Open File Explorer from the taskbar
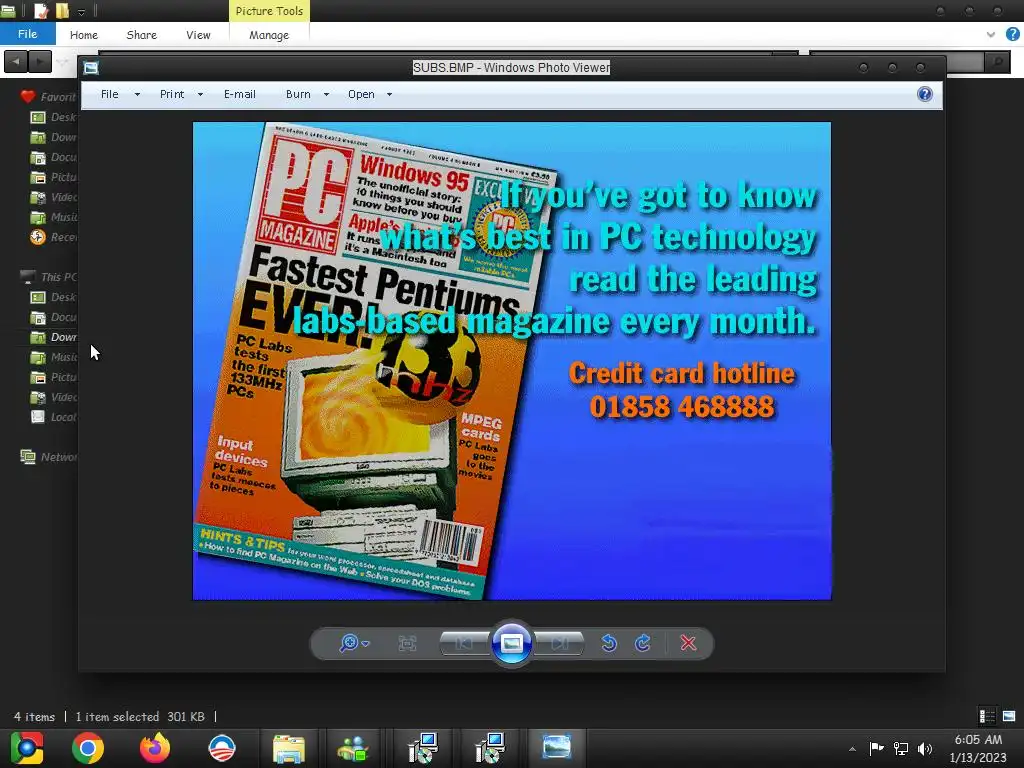This screenshot has height=768, width=1024. pos(289,748)
